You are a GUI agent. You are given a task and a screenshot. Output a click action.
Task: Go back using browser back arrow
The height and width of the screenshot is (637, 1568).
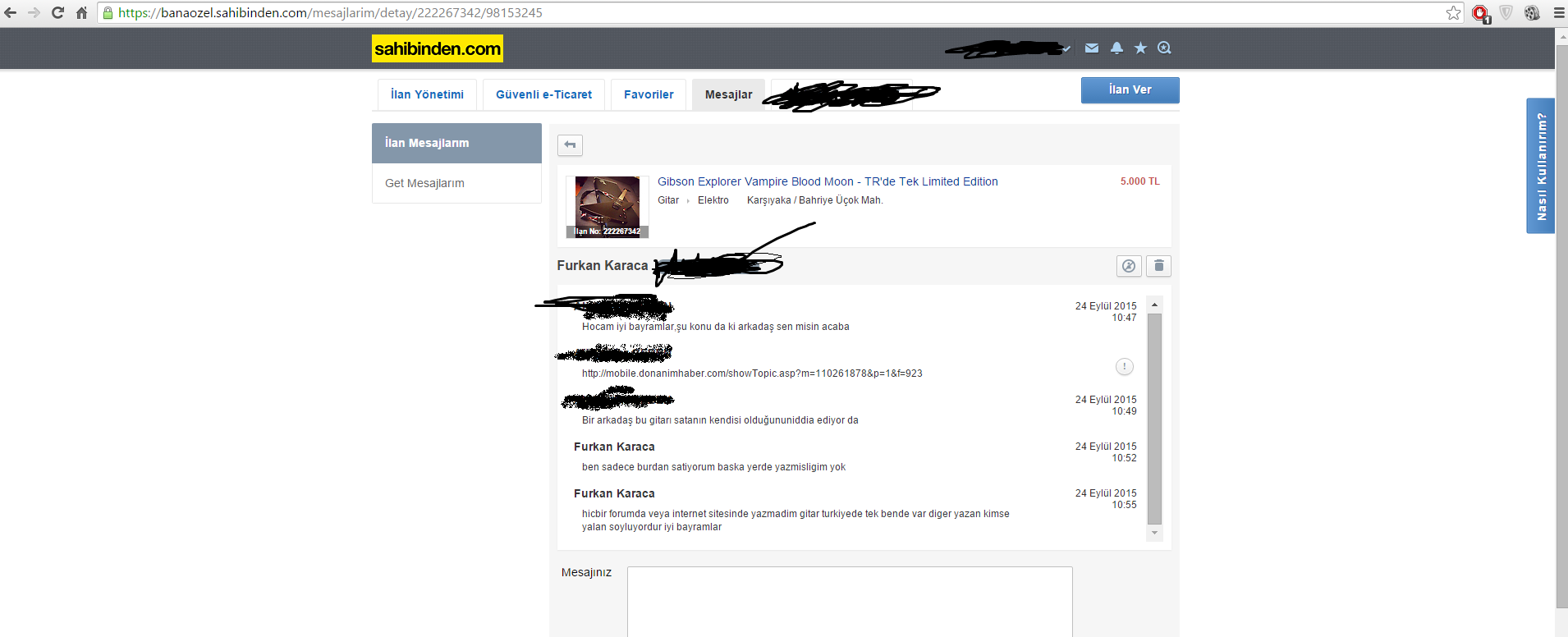tap(11, 12)
